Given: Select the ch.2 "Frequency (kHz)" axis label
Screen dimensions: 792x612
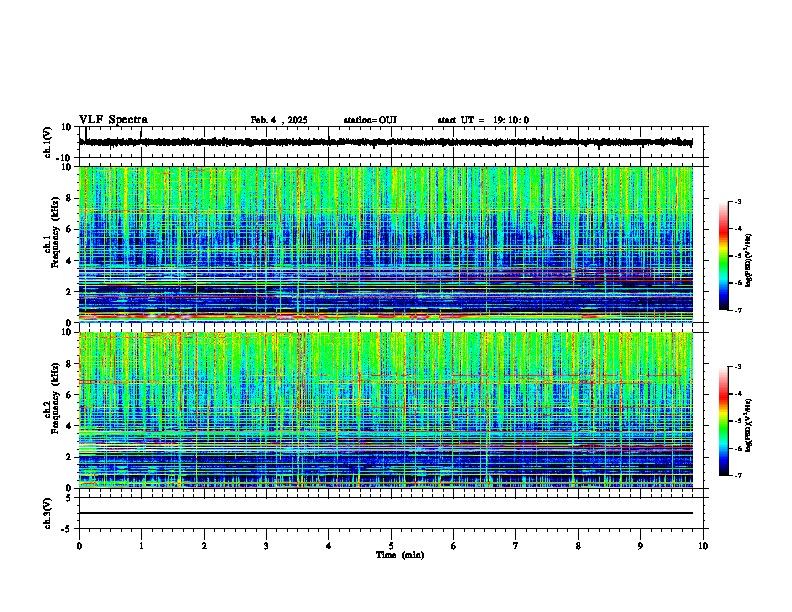Looking at the screenshot, I should pos(55,398).
